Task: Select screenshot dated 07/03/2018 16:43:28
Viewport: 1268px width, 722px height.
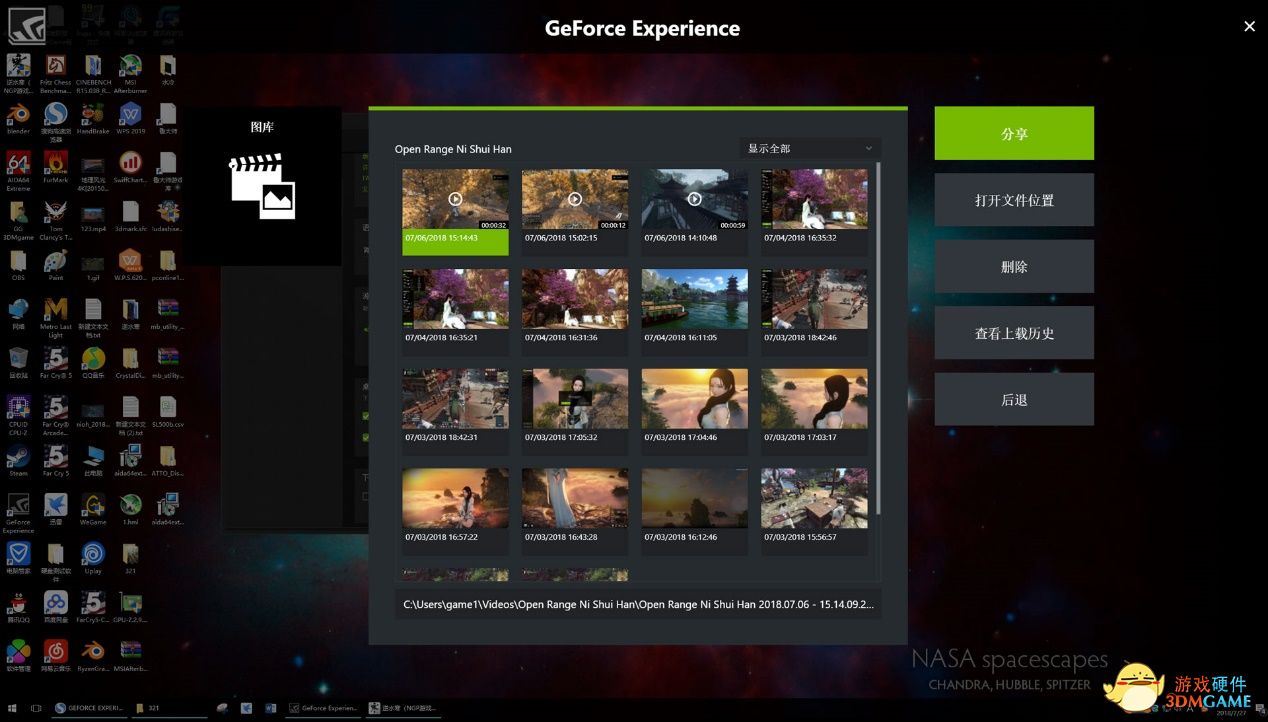Action: [575, 511]
